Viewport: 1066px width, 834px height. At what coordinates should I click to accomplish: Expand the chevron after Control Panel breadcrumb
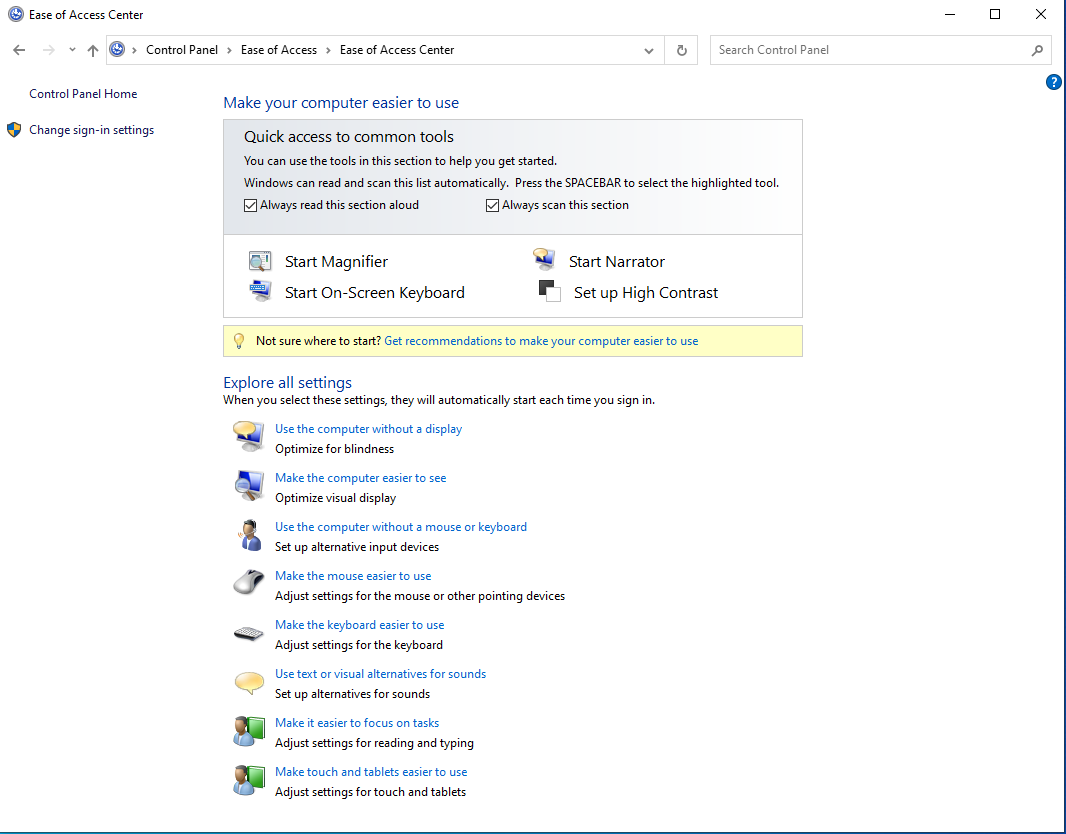coord(229,50)
